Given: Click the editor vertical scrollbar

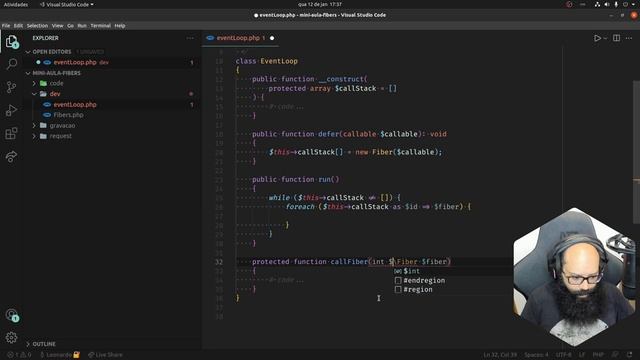Looking at the screenshot, I should click(x=636, y=151).
